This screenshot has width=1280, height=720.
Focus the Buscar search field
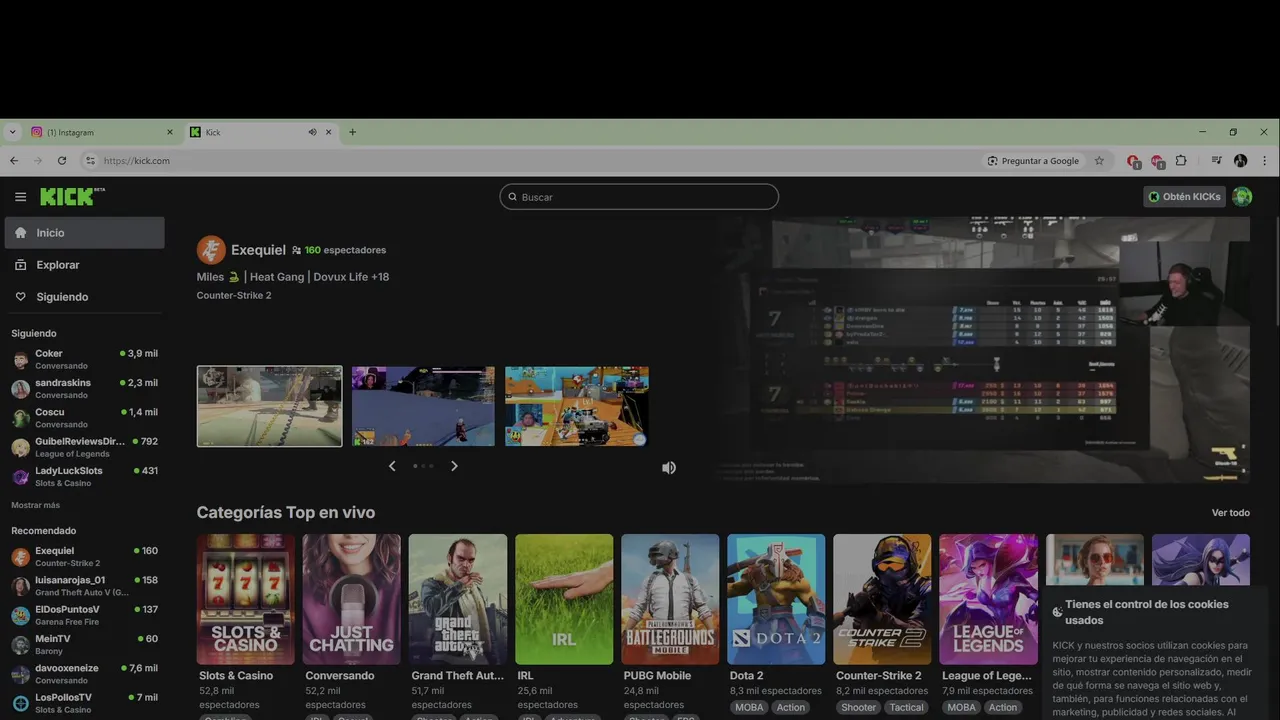tap(639, 197)
